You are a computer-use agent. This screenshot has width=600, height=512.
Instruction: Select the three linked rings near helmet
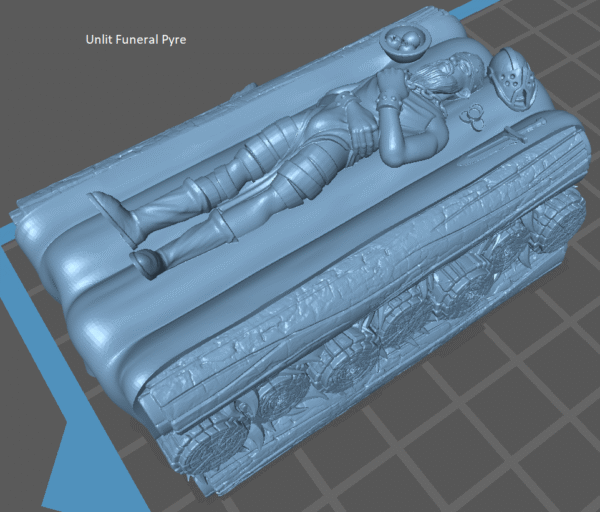tap(472, 117)
